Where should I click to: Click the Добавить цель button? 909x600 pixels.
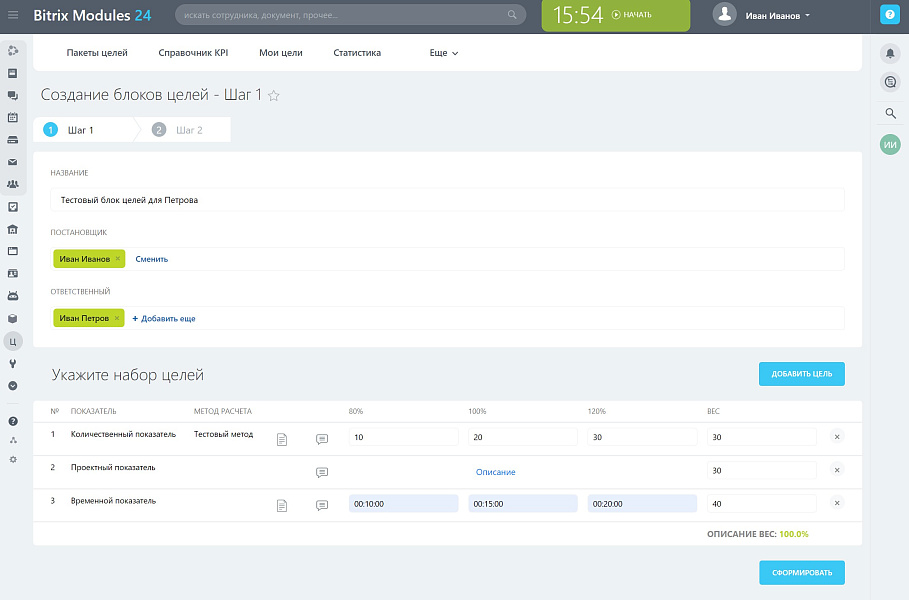pyautogui.click(x=801, y=374)
